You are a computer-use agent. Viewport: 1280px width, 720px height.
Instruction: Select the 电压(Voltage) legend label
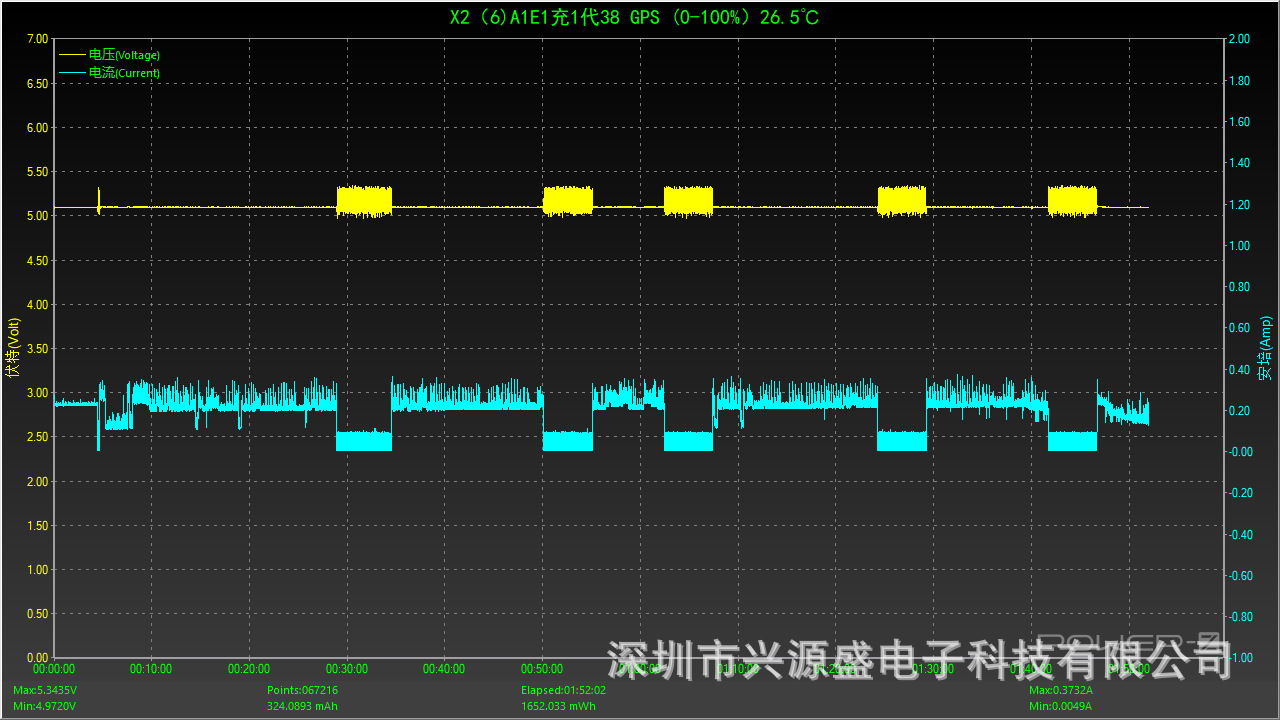pyautogui.click(x=124, y=55)
